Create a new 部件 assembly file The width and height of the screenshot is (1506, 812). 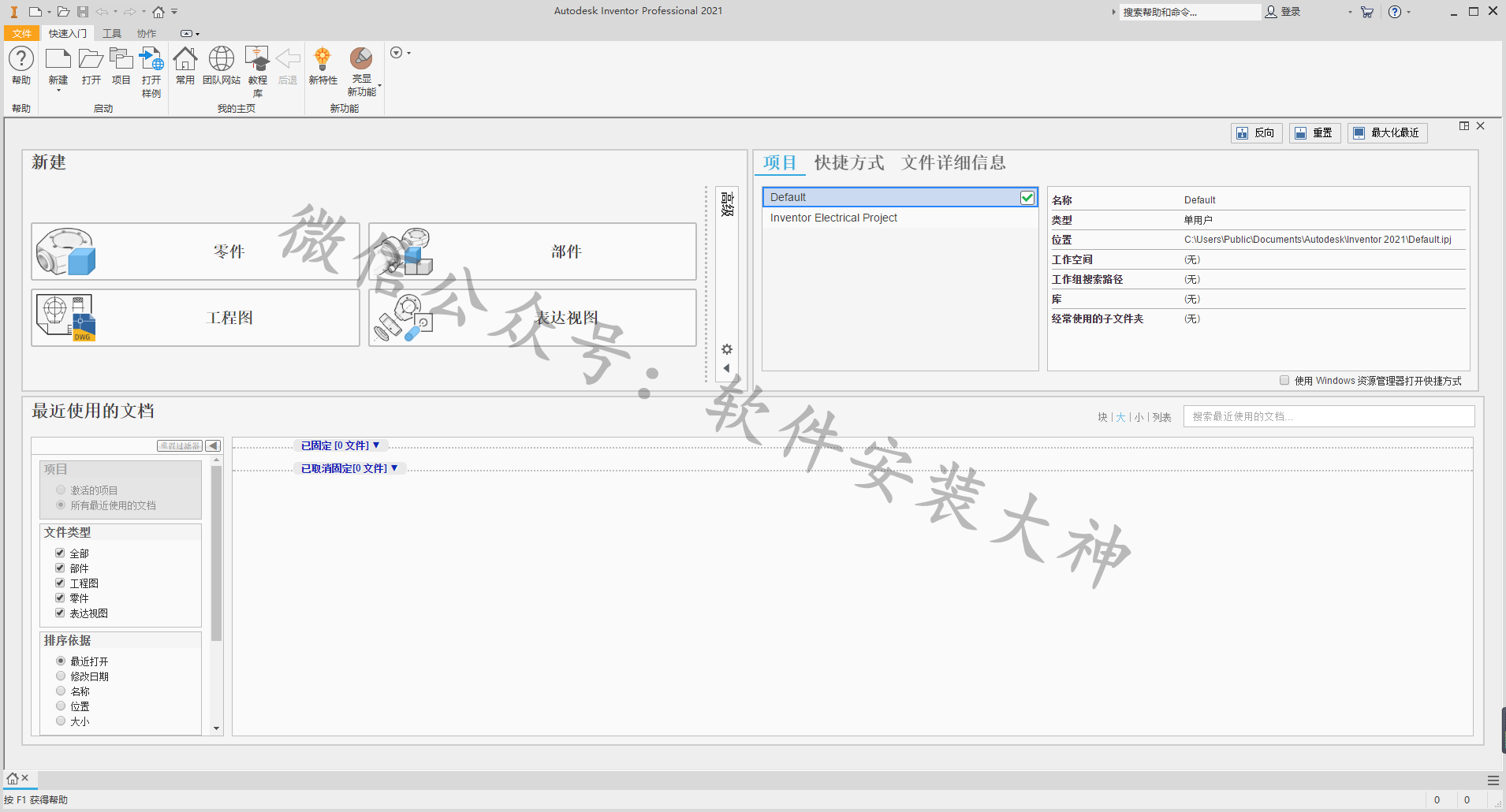coord(532,251)
